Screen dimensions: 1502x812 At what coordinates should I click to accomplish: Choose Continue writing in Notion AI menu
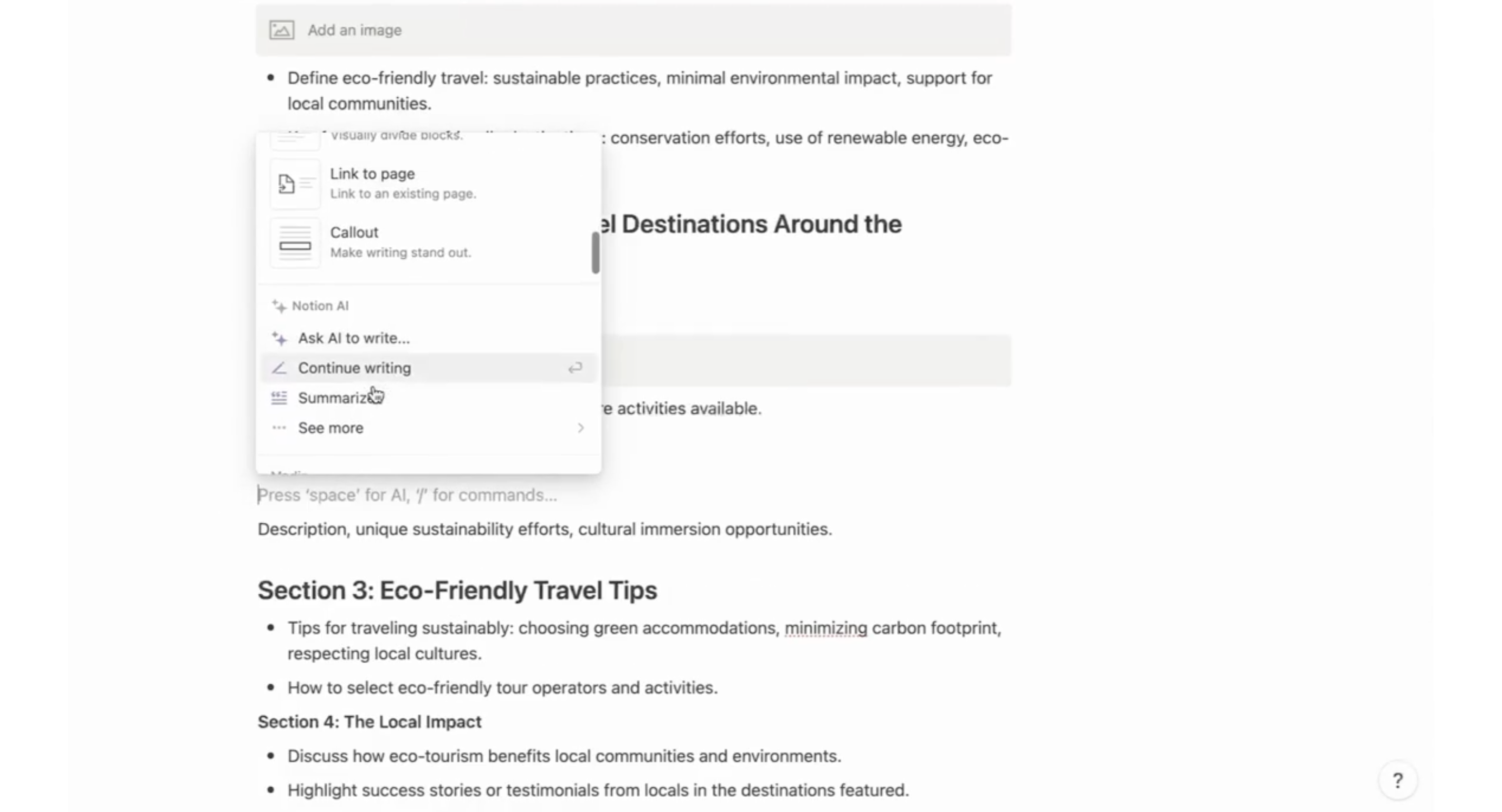[355, 369]
